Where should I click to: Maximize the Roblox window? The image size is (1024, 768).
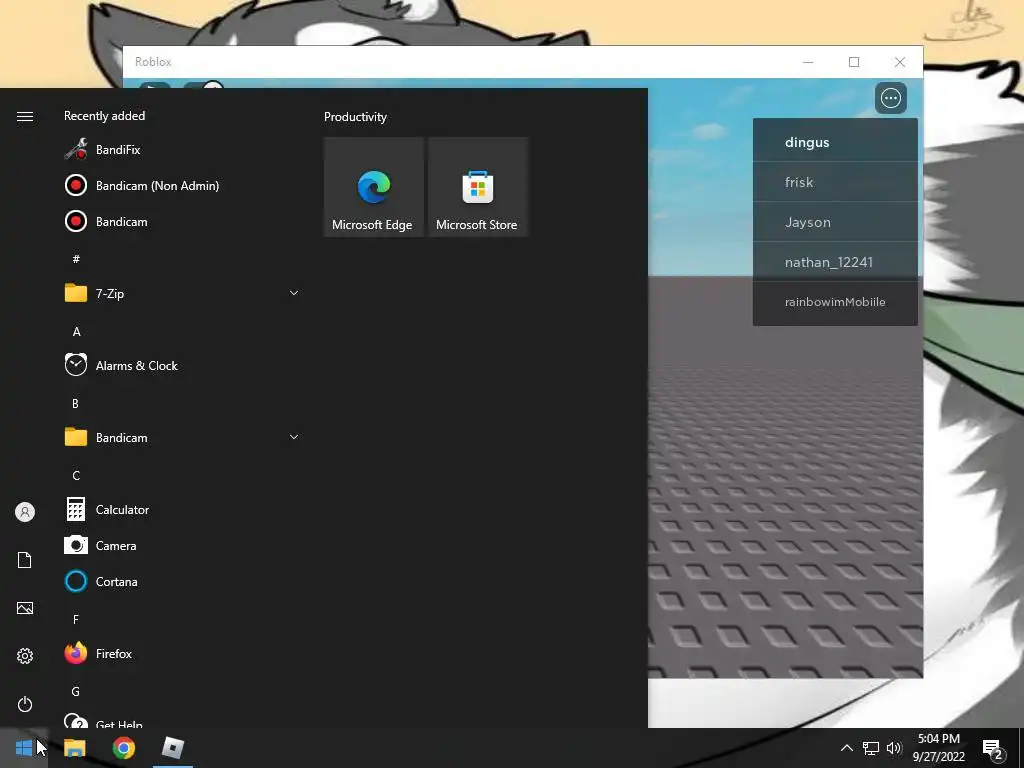[x=854, y=62]
